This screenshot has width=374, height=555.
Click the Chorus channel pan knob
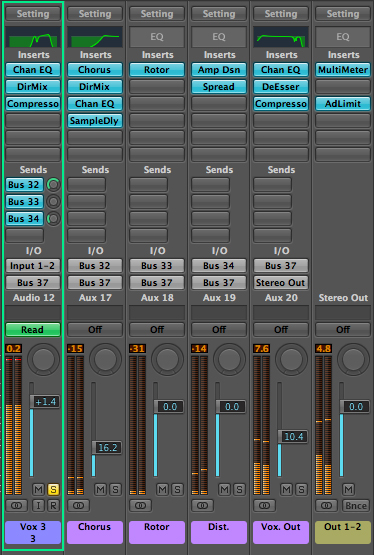[x=105, y=360]
